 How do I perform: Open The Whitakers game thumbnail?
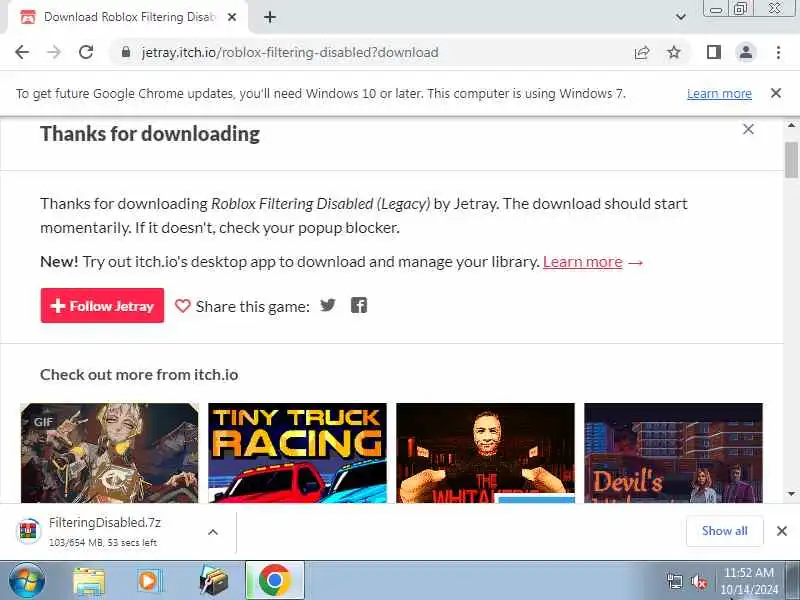click(x=485, y=453)
